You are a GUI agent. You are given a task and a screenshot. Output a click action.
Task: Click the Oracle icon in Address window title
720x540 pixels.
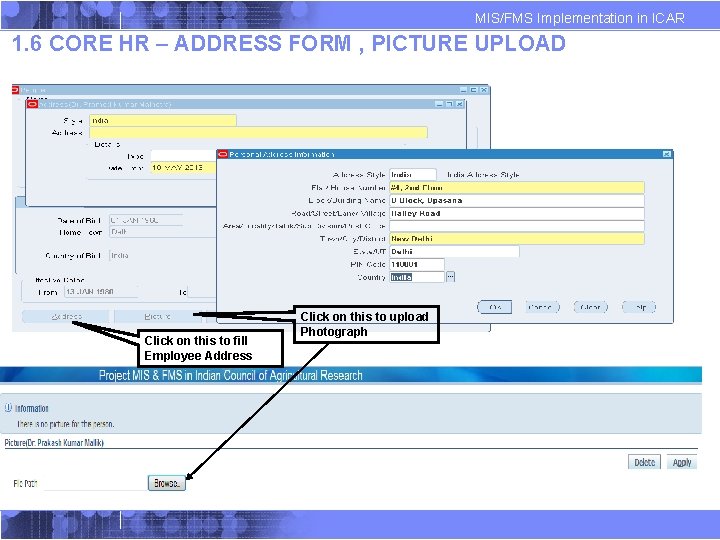point(32,105)
